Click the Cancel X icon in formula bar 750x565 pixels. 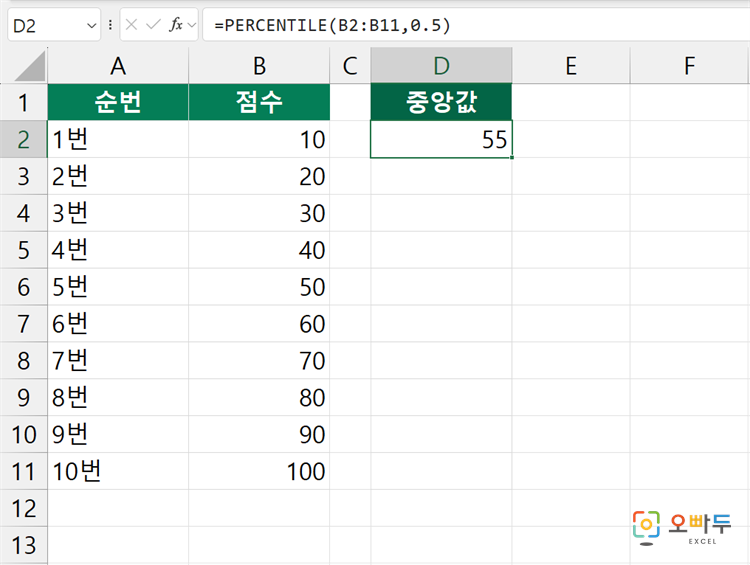[132, 24]
